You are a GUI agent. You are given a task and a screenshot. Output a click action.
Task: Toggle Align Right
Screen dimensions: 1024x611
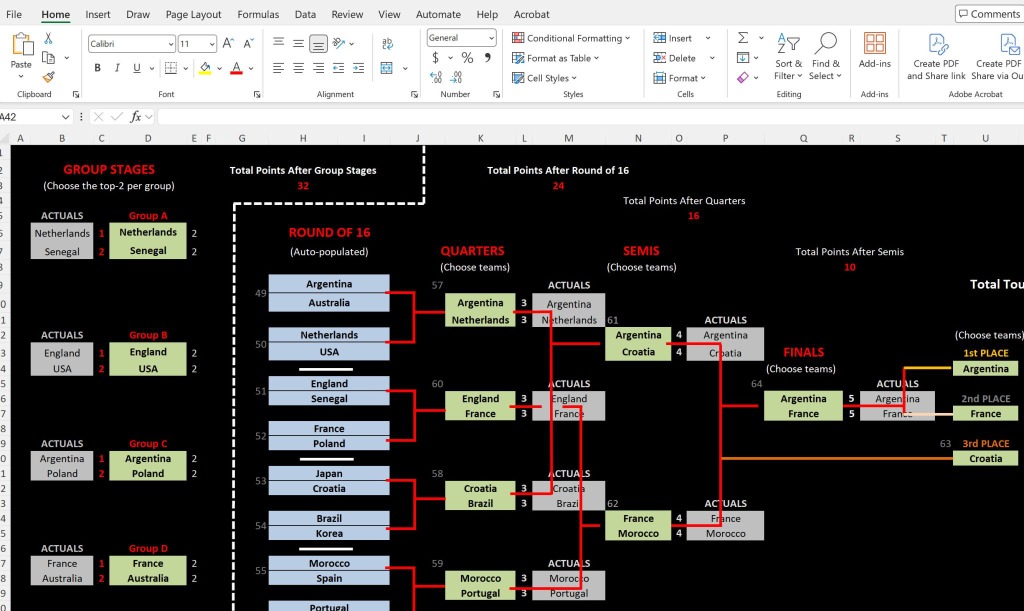[x=318, y=68]
